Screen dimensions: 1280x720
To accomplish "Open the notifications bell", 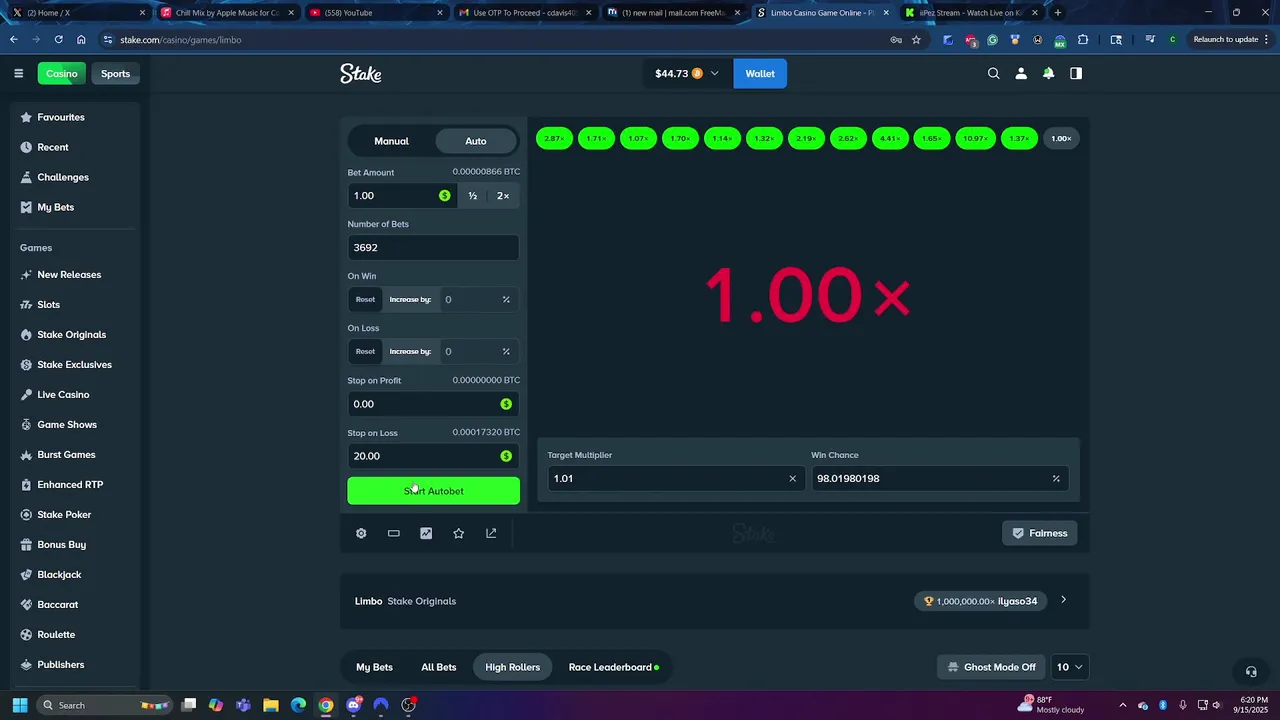I will (x=1048, y=73).
